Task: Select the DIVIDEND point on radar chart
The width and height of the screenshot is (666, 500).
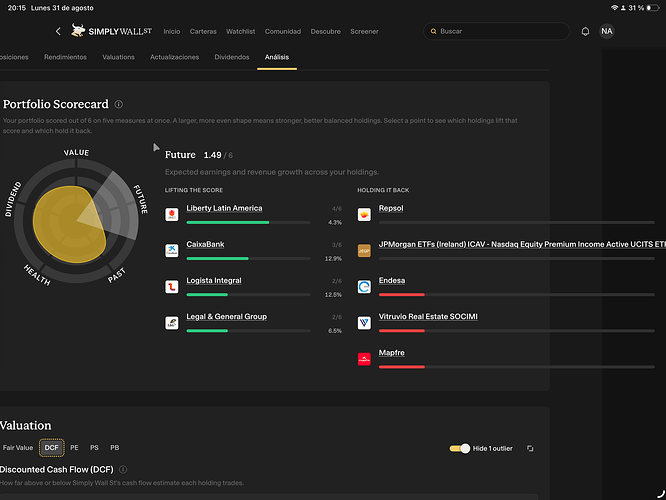Action: [13, 199]
